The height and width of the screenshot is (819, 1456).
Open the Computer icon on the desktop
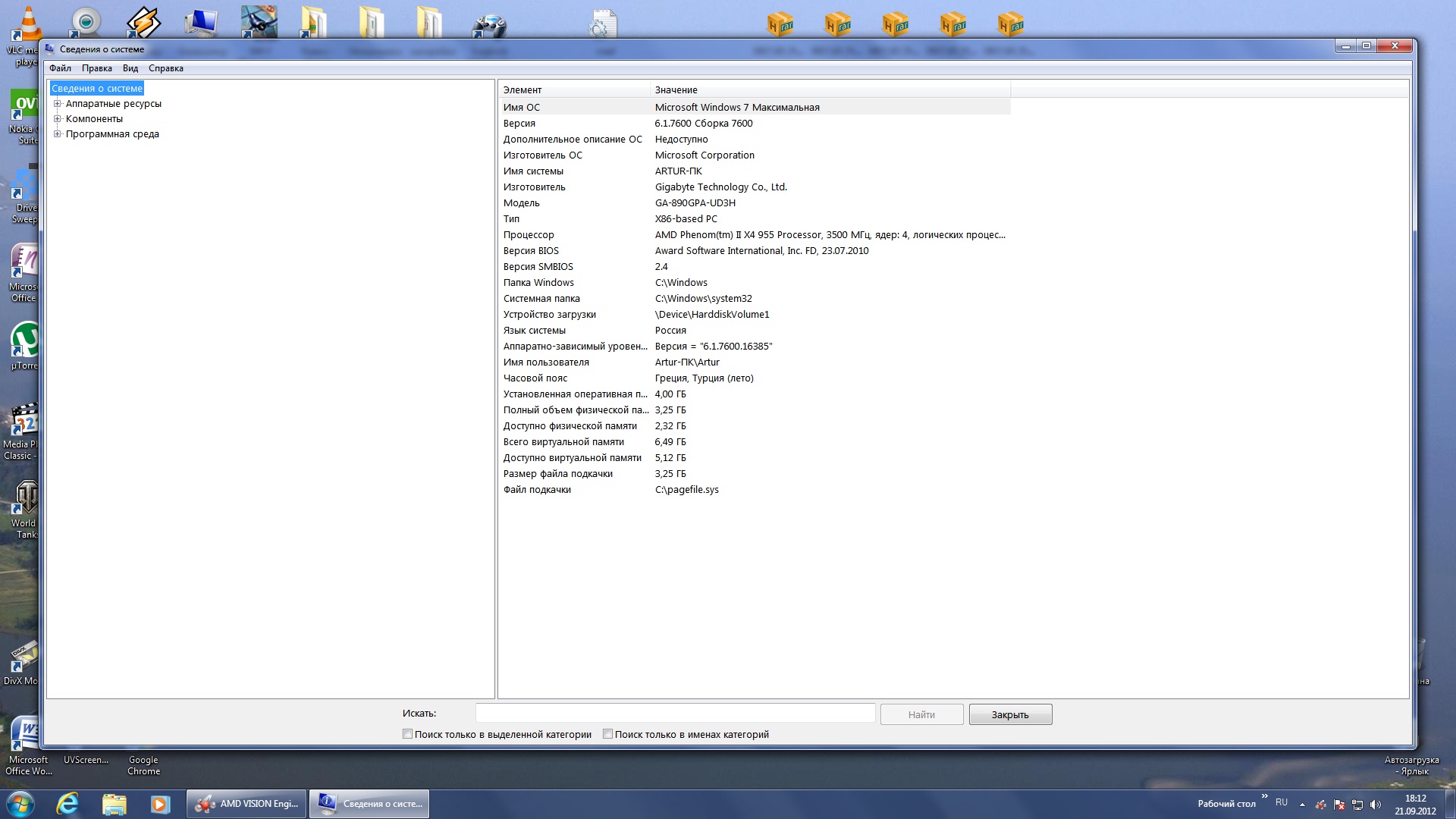[201, 21]
